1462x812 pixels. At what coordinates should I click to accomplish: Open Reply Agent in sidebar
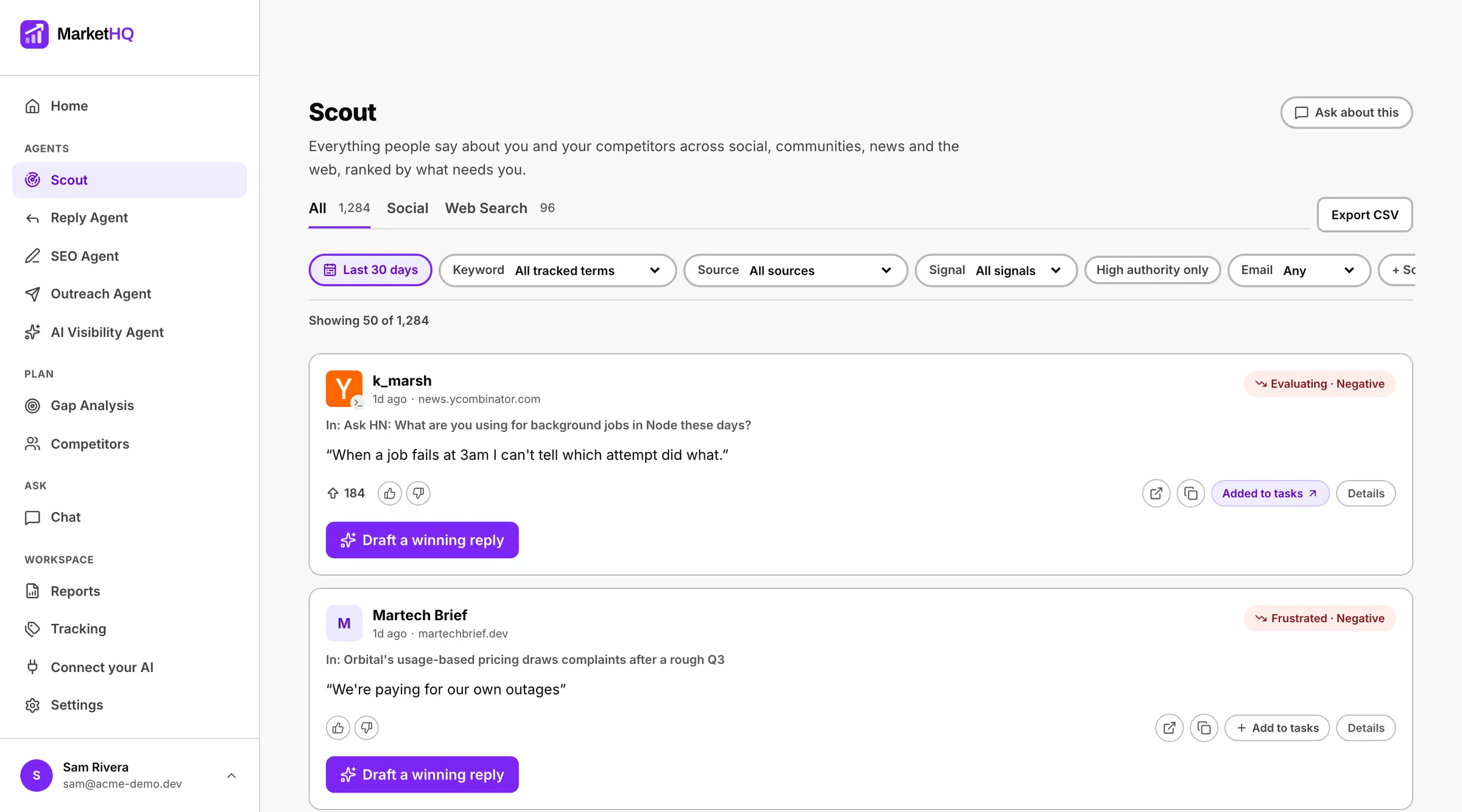tap(129, 217)
